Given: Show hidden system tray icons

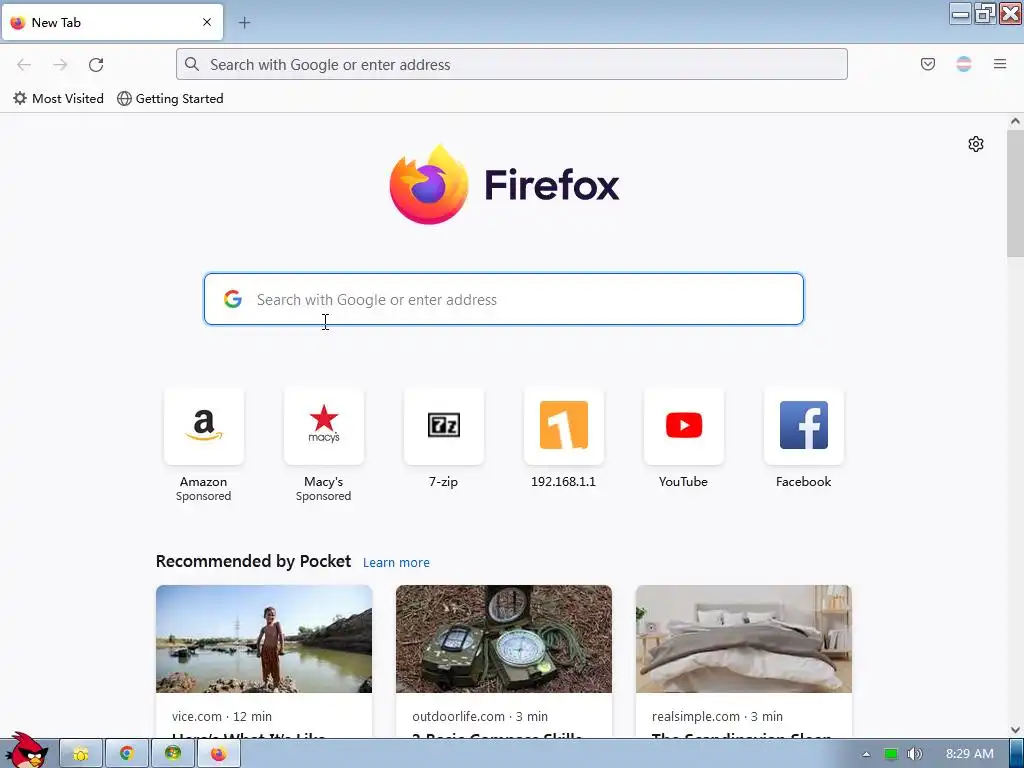Looking at the screenshot, I should point(867,754).
